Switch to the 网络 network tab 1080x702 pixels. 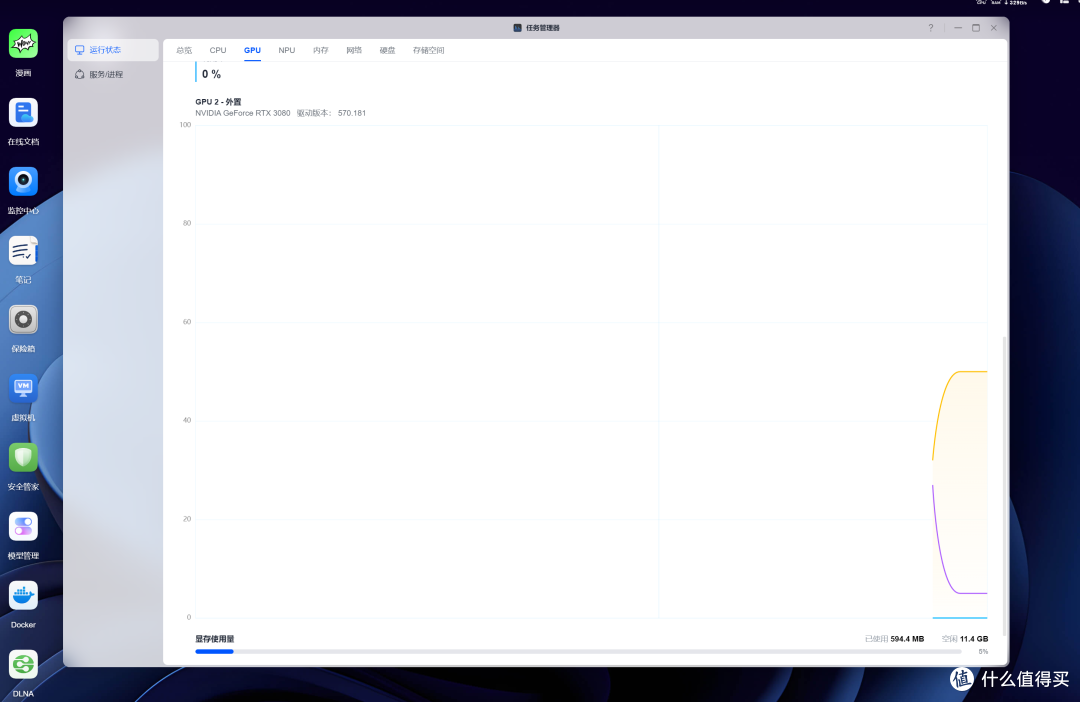coord(354,50)
